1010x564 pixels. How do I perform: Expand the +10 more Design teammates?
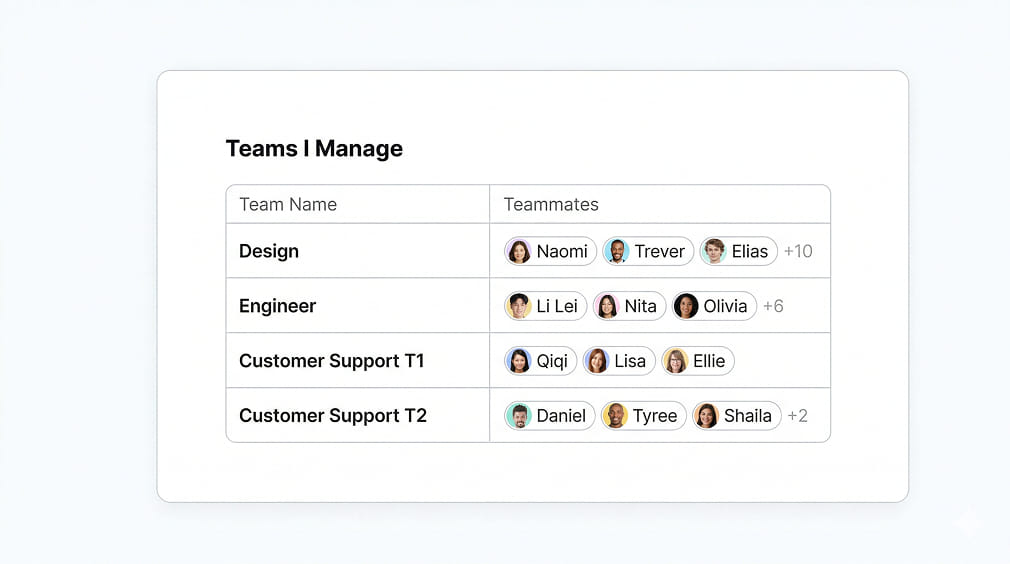[798, 251]
